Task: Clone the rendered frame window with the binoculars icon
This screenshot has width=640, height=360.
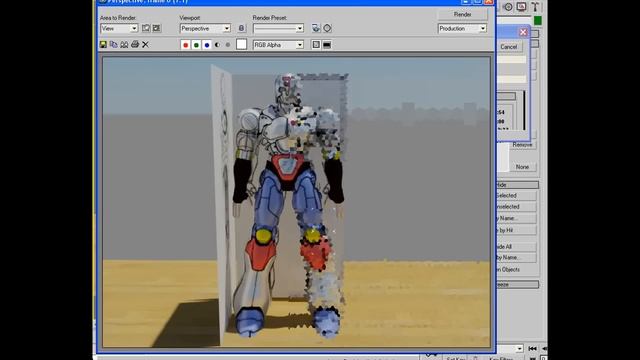Action: (124, 44)
